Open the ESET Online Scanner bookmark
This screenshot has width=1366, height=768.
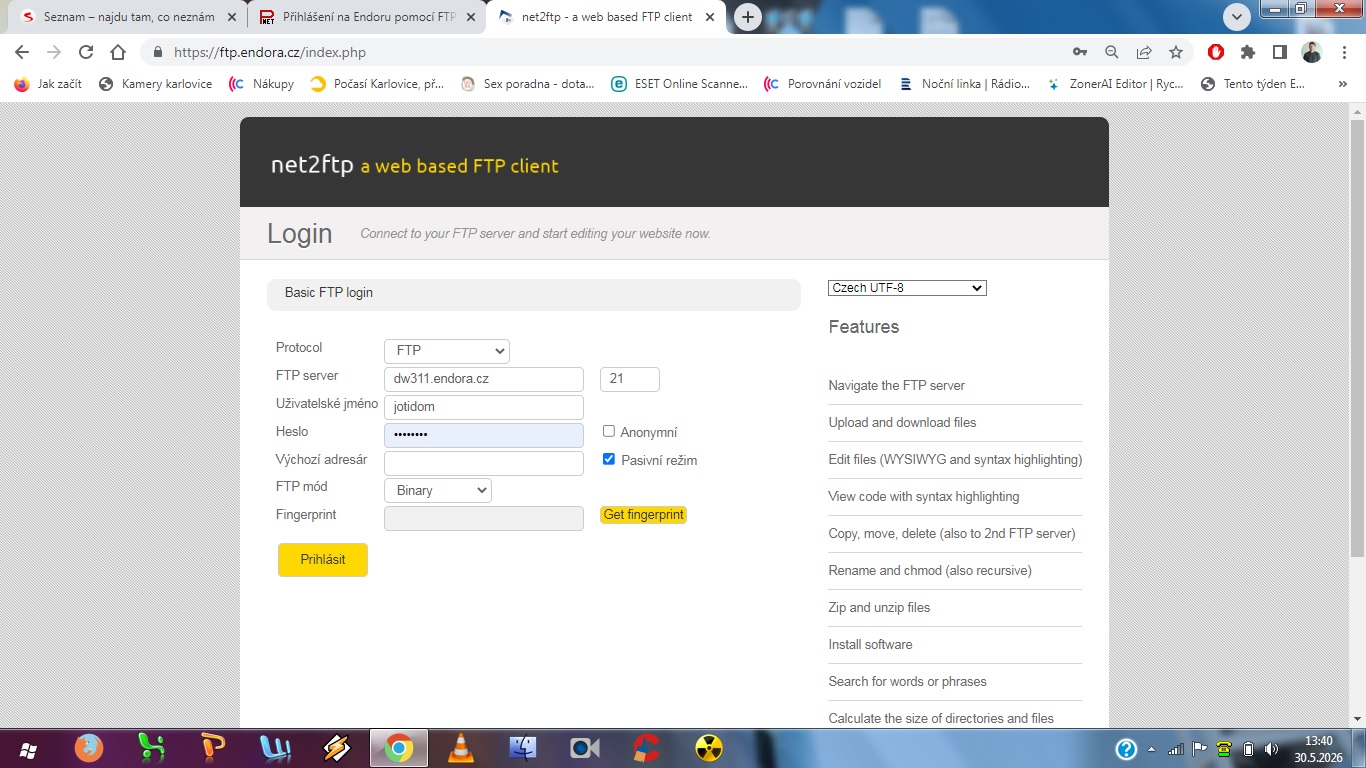(x=680, y=84)
